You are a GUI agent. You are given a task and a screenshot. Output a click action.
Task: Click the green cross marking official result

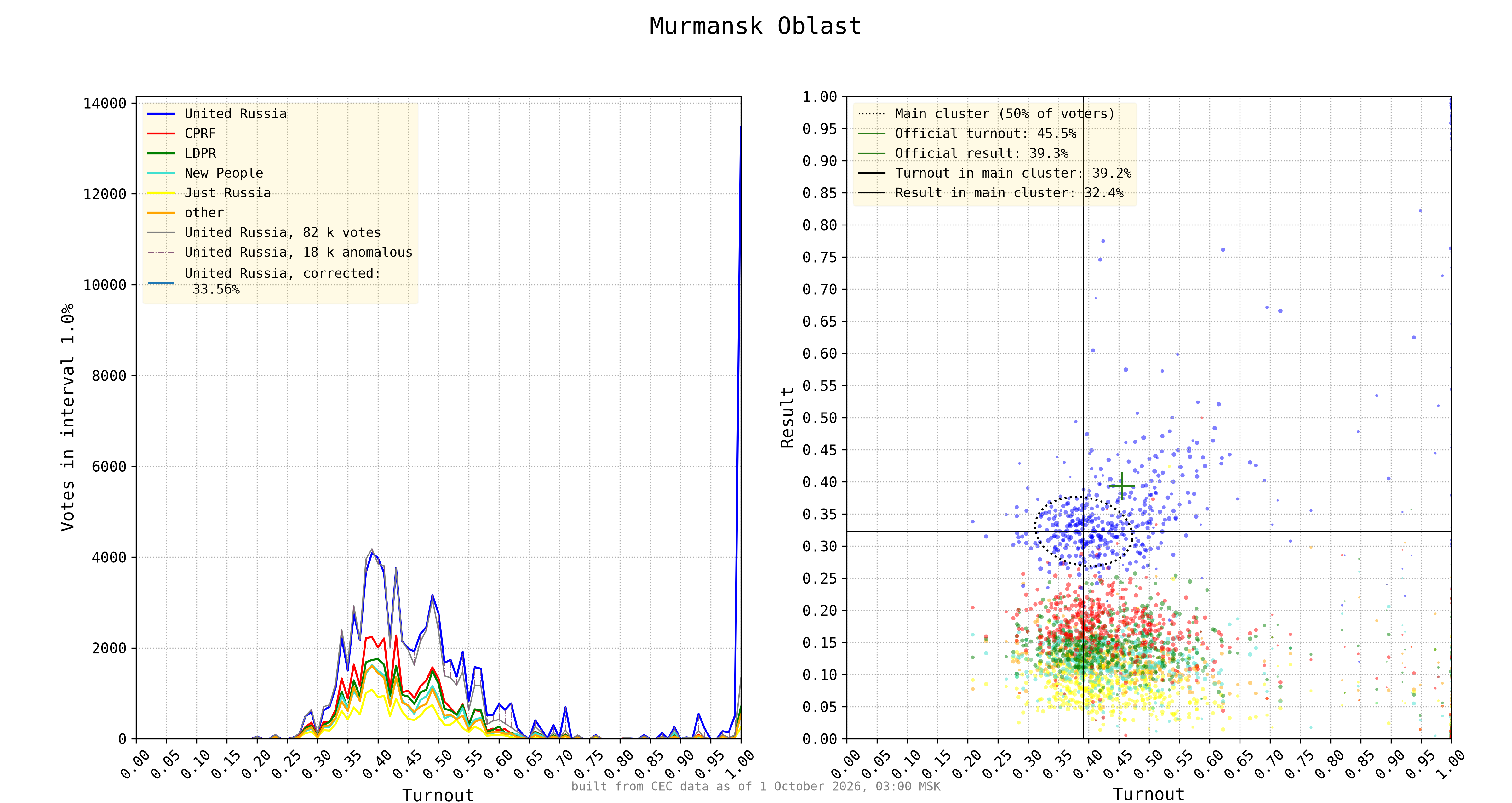click(1122, 486)
